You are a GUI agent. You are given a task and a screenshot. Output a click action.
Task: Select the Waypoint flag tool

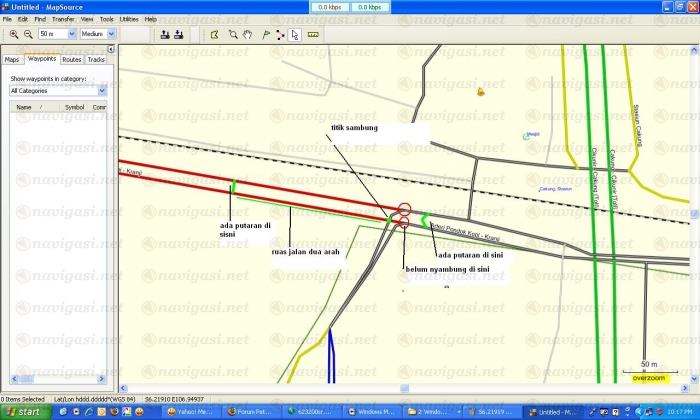264,33
